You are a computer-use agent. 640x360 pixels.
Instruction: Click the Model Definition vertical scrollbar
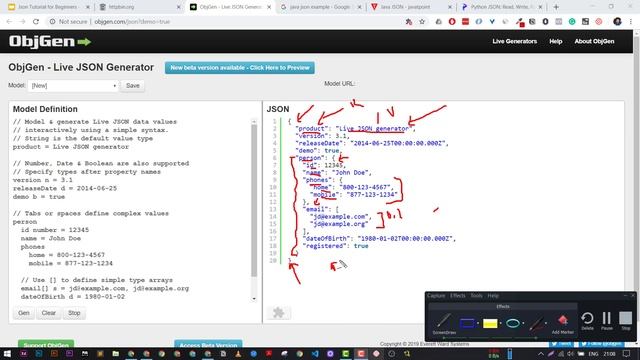point(254,200)
